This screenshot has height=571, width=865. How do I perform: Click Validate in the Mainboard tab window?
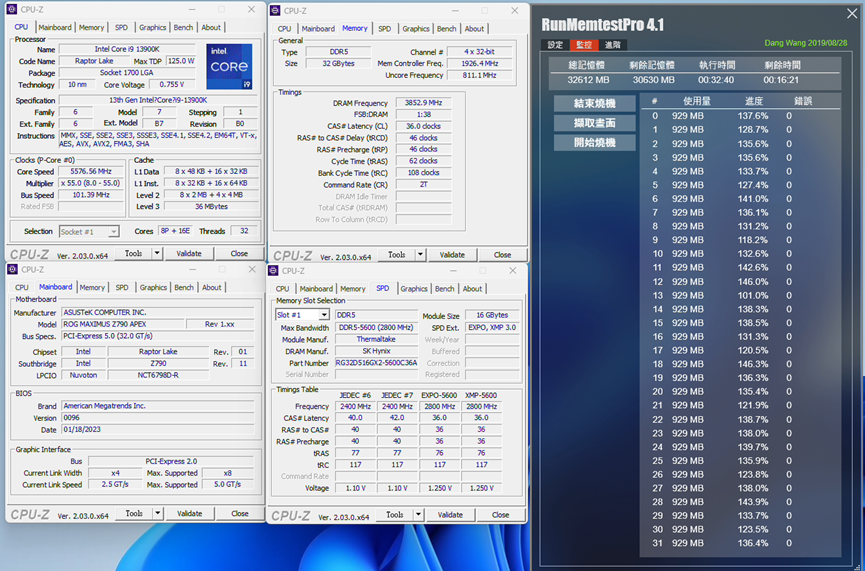(189, 513)
